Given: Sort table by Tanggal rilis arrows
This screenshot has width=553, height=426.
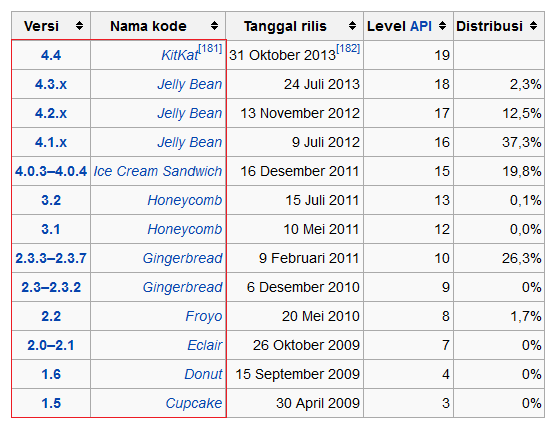Looking at the screenshot, I should pyautogui.click(x=352, y=26).
